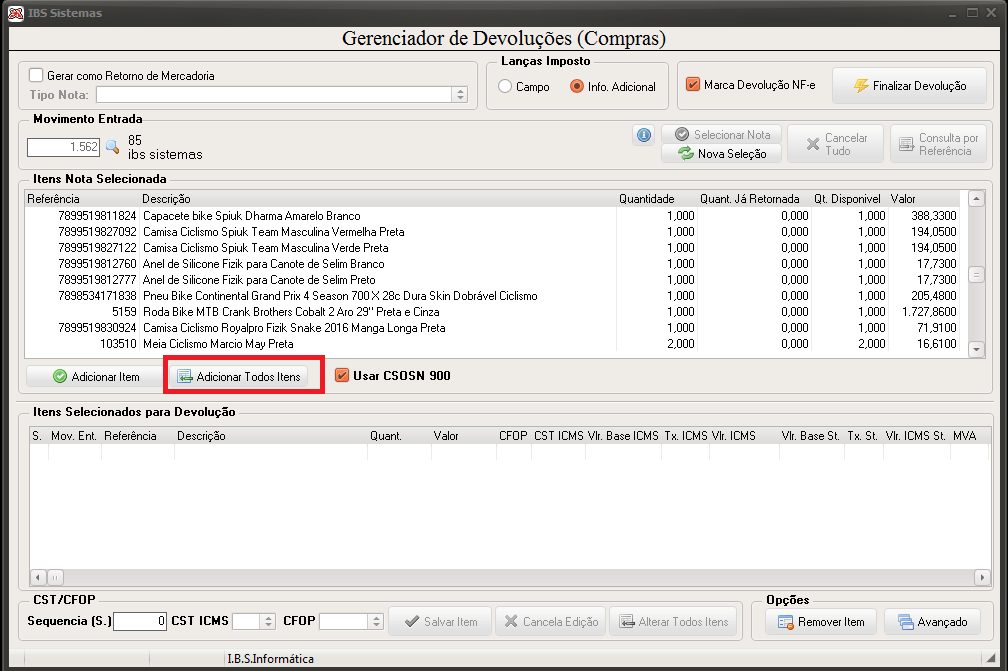
Task: Select the Campo radio option
Action: 505,87
